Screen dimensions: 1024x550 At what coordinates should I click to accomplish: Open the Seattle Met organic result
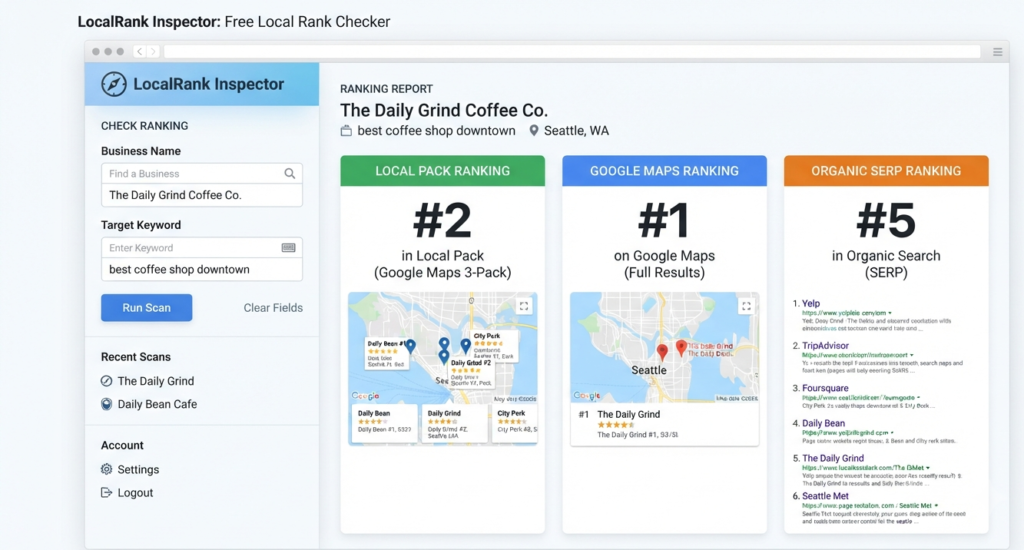(x=825, y=496)
